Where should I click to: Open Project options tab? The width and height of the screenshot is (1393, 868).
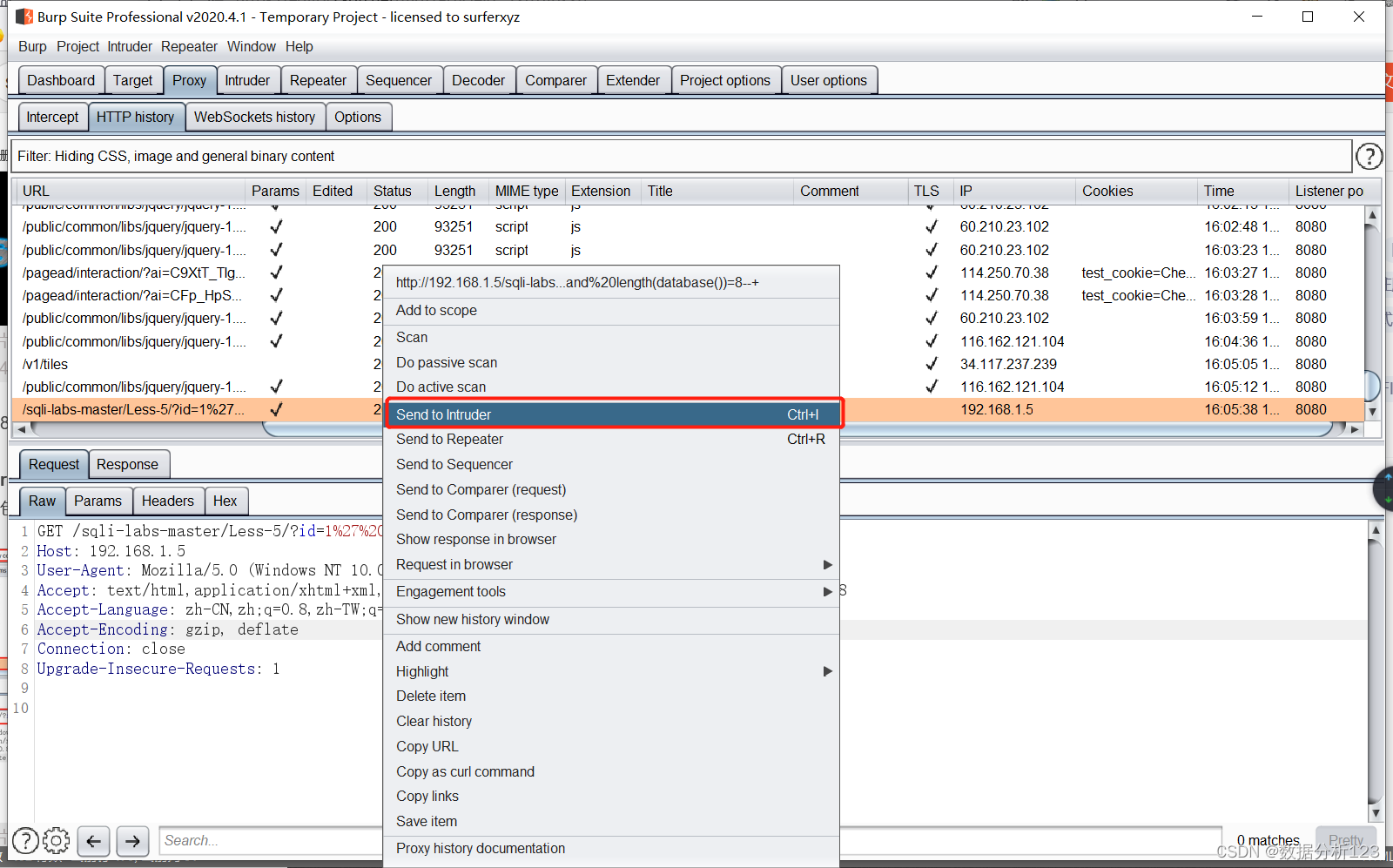(x=725, y=81)
